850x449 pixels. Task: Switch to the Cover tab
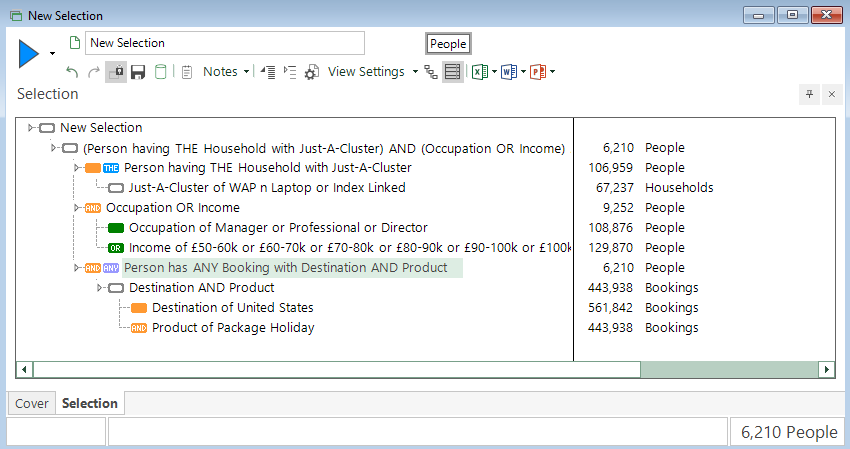pyautogui.click(x=31, y=403)
